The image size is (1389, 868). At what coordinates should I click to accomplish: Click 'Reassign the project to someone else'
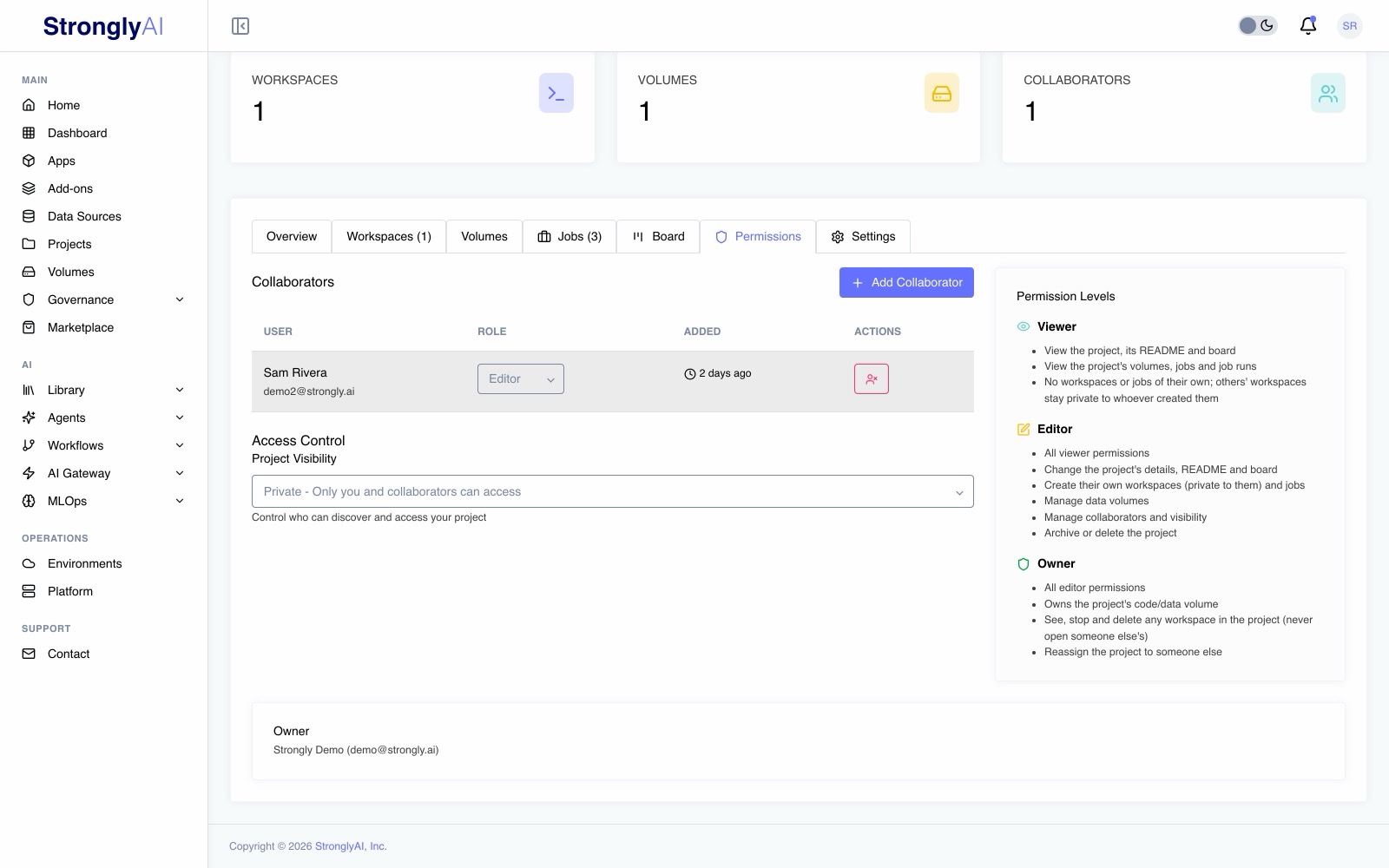(x=1133, y=652)
